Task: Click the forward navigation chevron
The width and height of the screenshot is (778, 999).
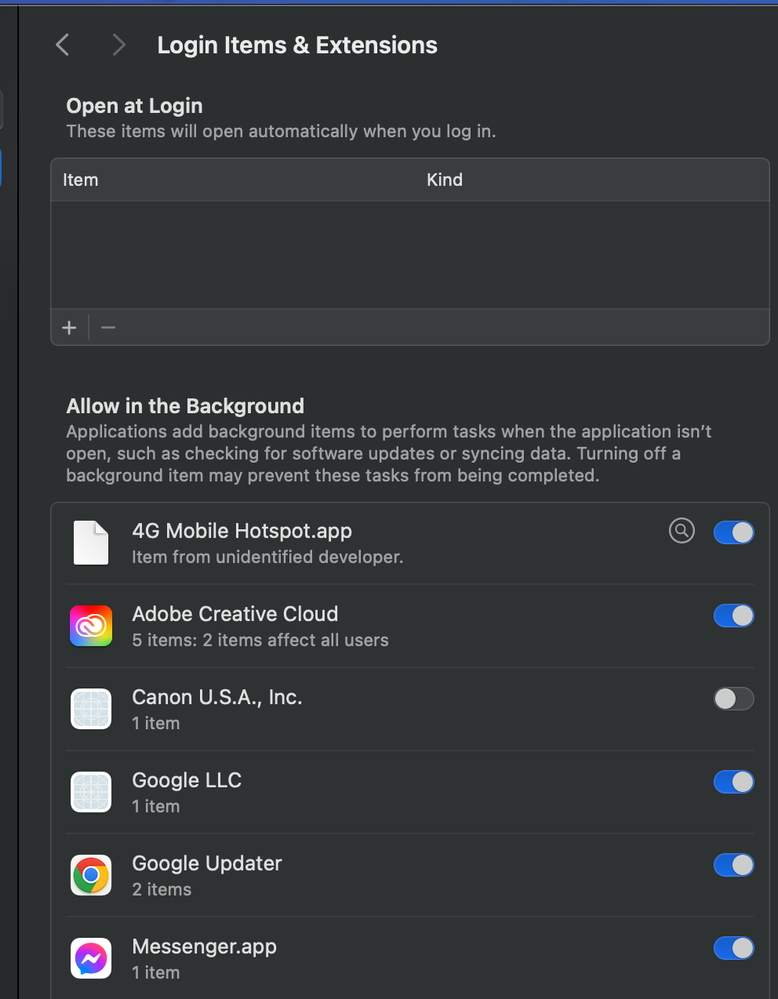Action: tap(118, 45)
